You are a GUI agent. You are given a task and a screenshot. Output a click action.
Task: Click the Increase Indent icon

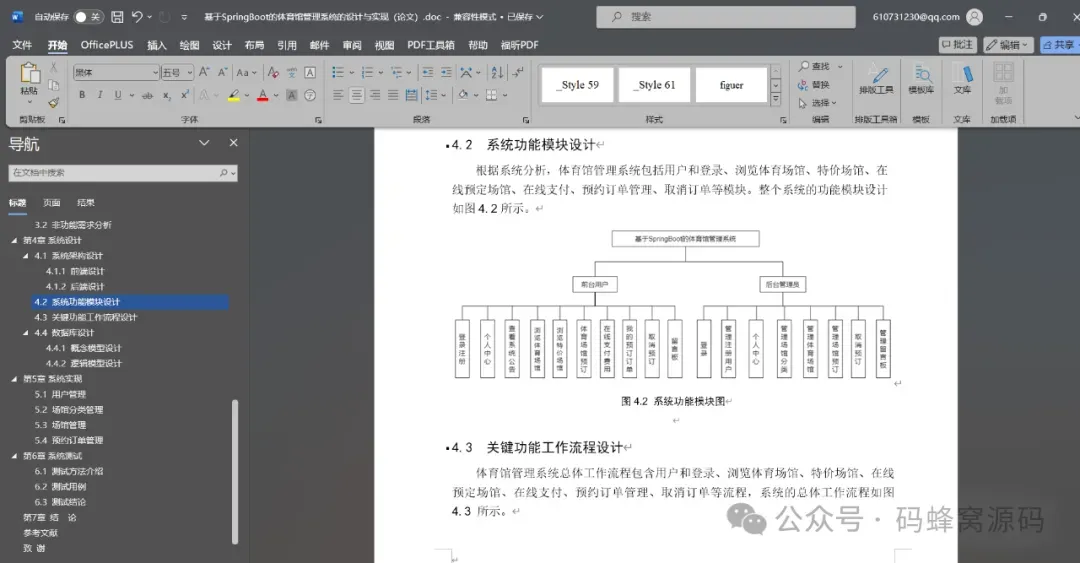446,72
